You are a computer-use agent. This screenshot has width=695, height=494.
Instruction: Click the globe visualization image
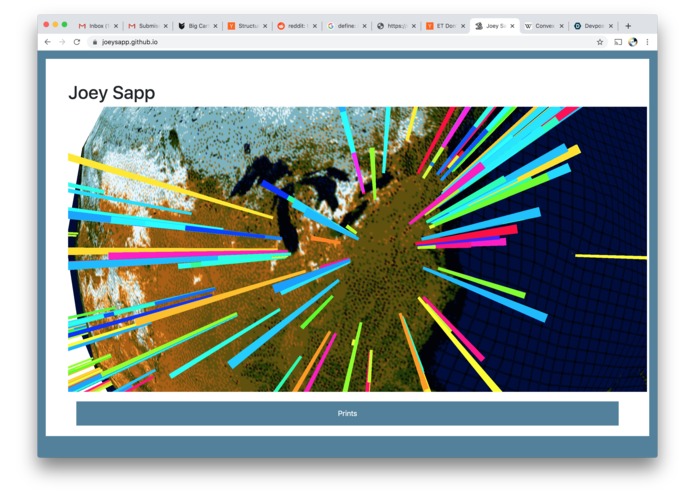(357, 249)
